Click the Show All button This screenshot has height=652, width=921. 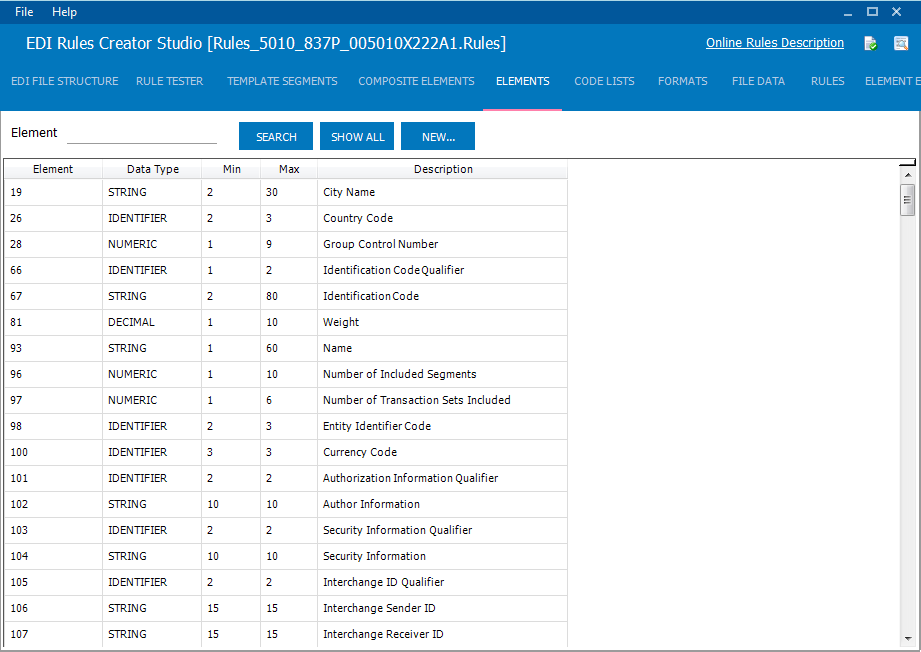(x=357, y=136)
